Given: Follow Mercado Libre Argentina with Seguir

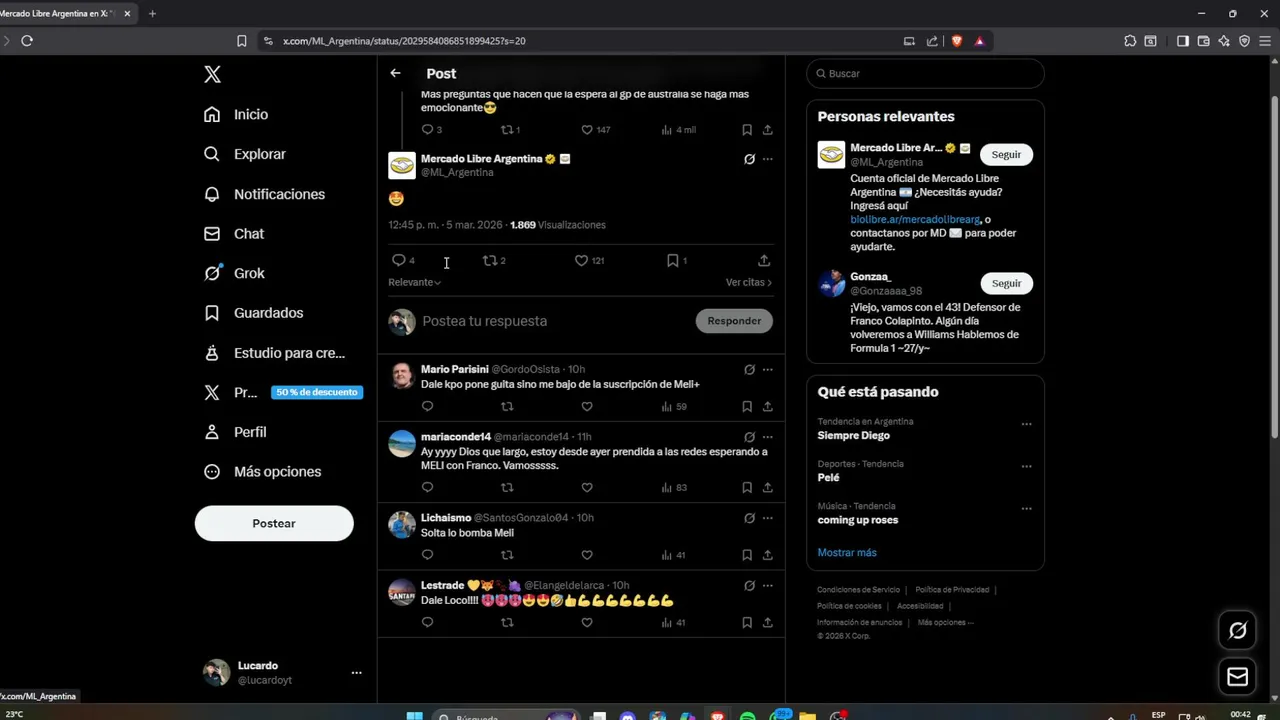Looking at the screenshot, I should [1006, 154].
